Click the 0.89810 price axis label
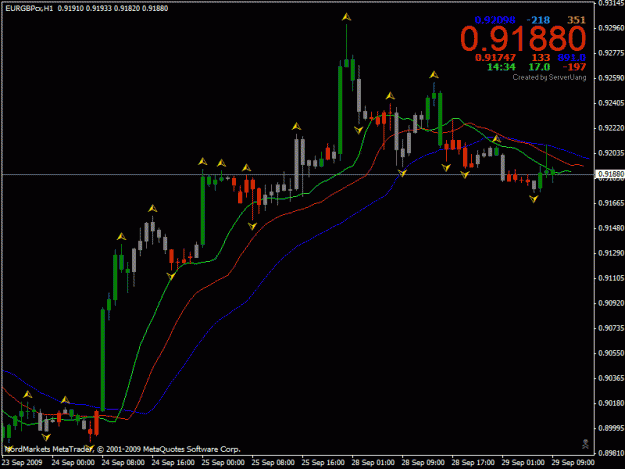 [x=611, y=453]
